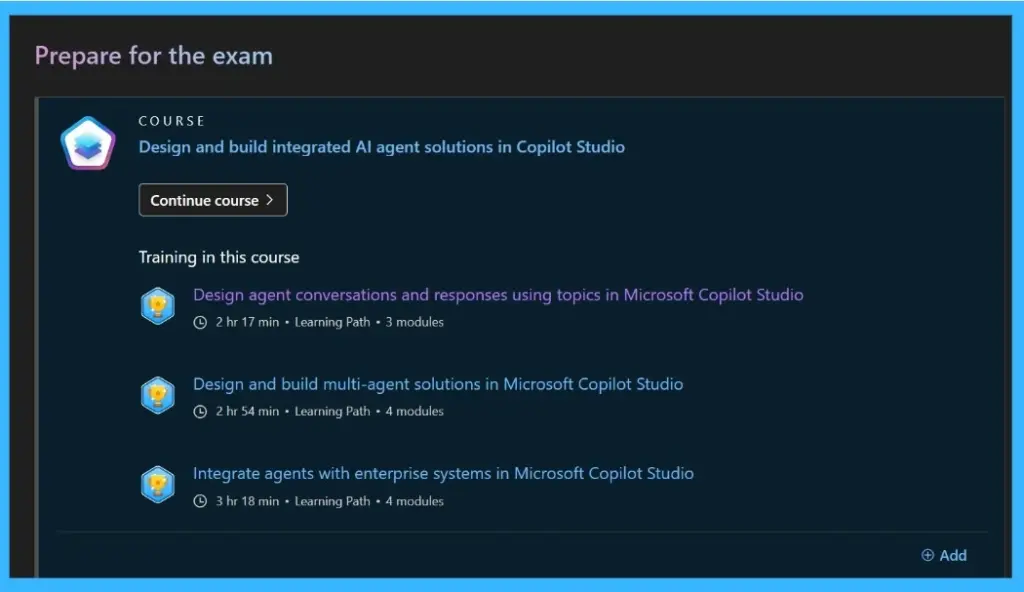Click the 3 modules text under topics path
The height and width of the screenshot is (592, 1024).
pos(414,321)
